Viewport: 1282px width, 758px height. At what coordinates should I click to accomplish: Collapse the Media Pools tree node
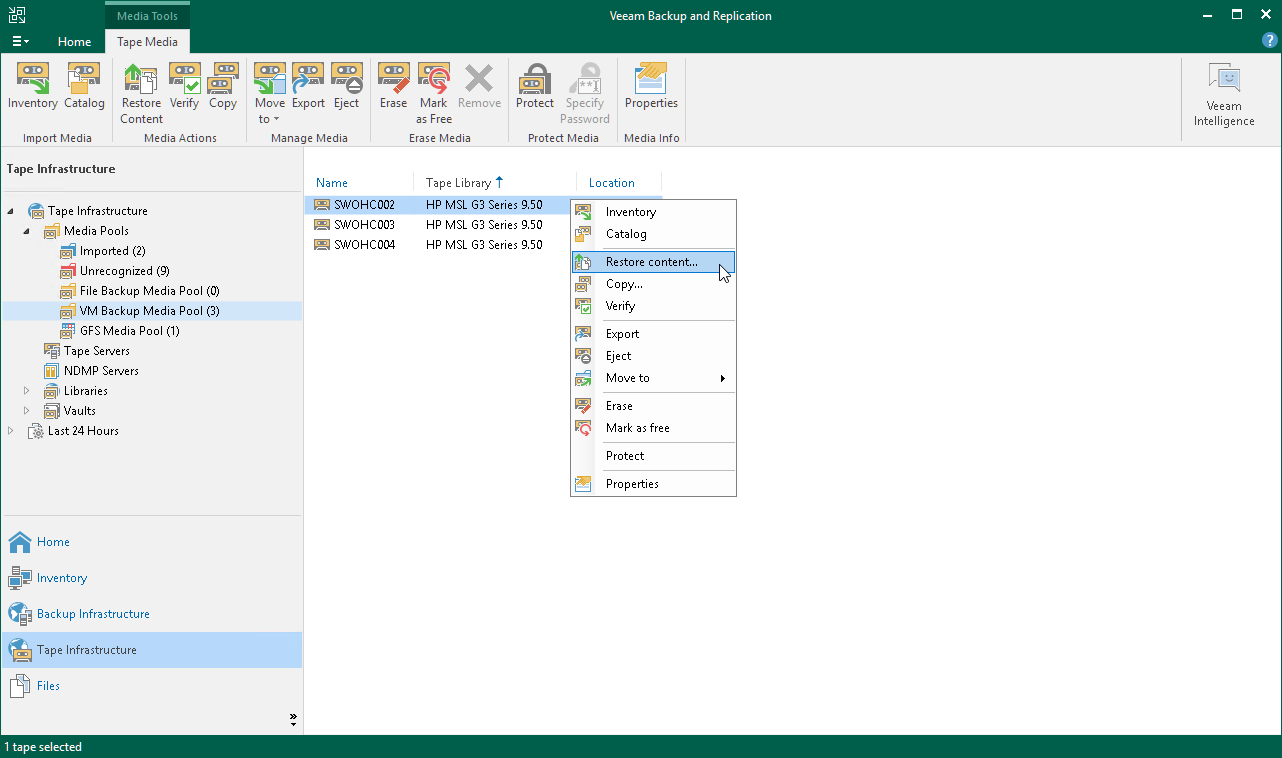tap(27, 231)
